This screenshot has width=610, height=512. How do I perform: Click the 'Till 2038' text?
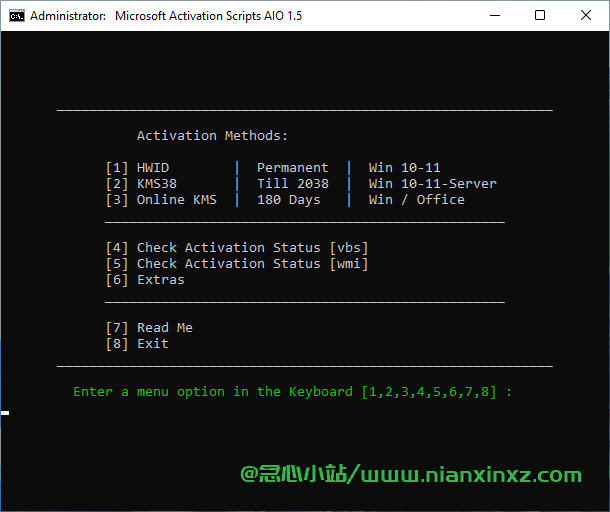tap(293, 184)
